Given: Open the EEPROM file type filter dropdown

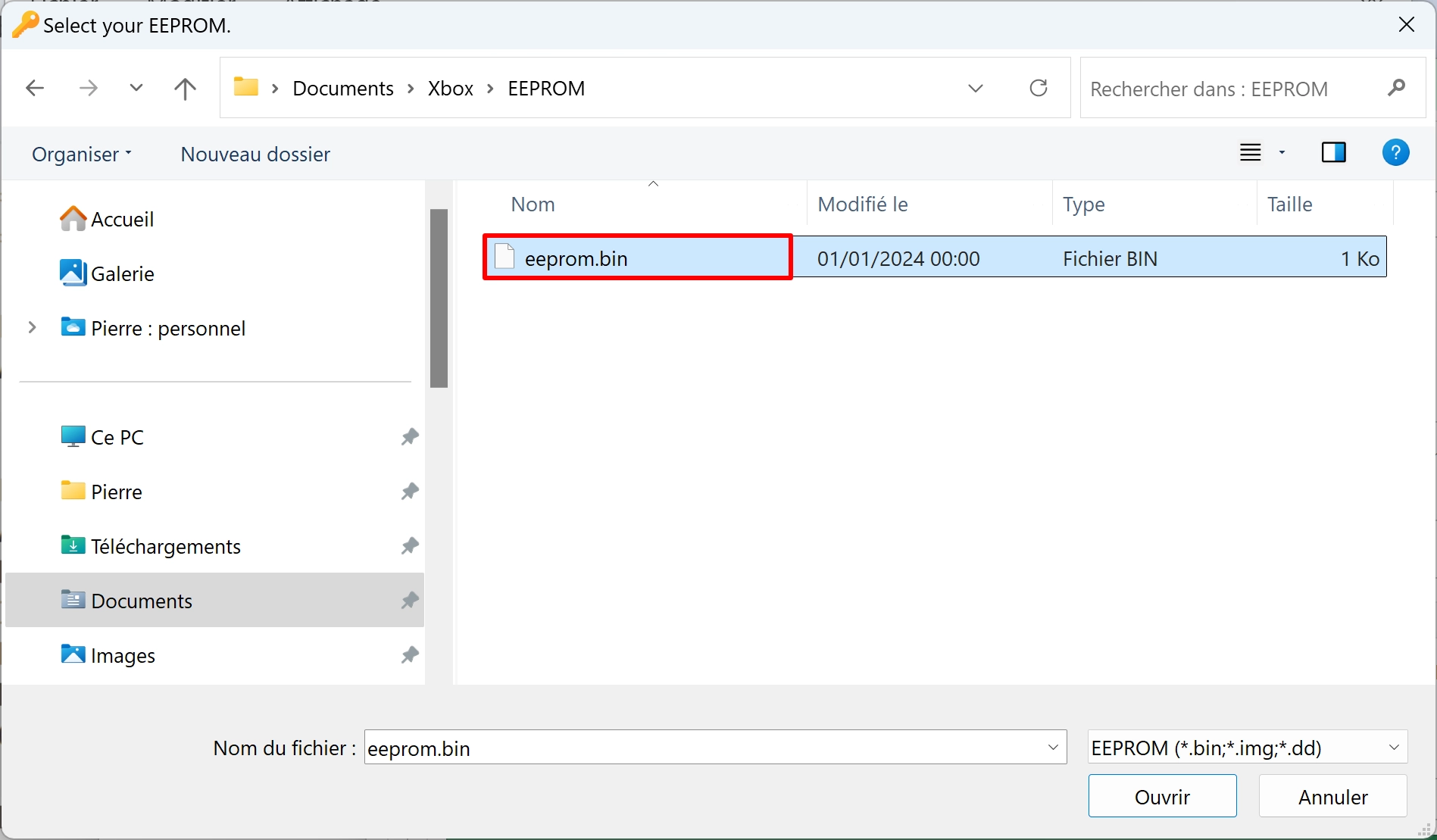Looking at the screenshot, I should tap(1248, 748).
